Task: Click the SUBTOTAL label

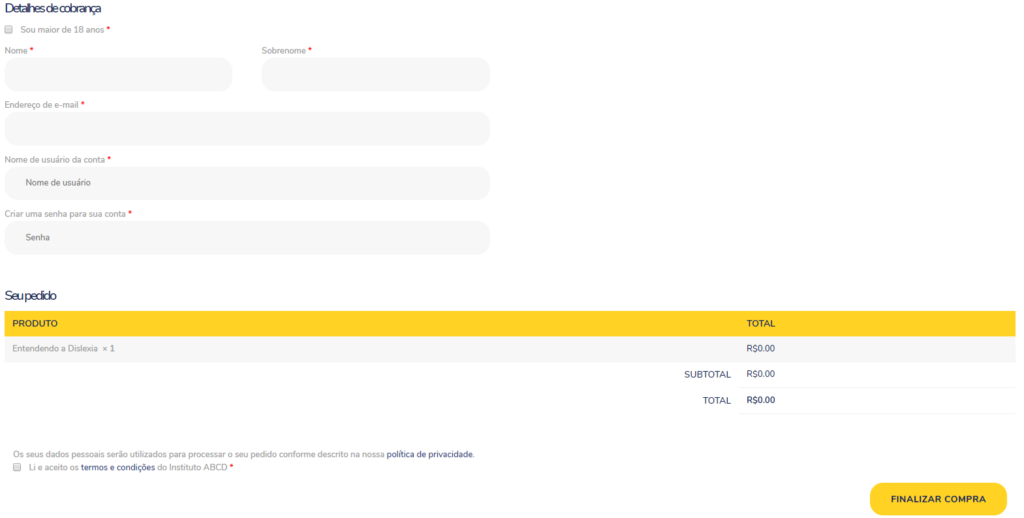Action: 707,374
